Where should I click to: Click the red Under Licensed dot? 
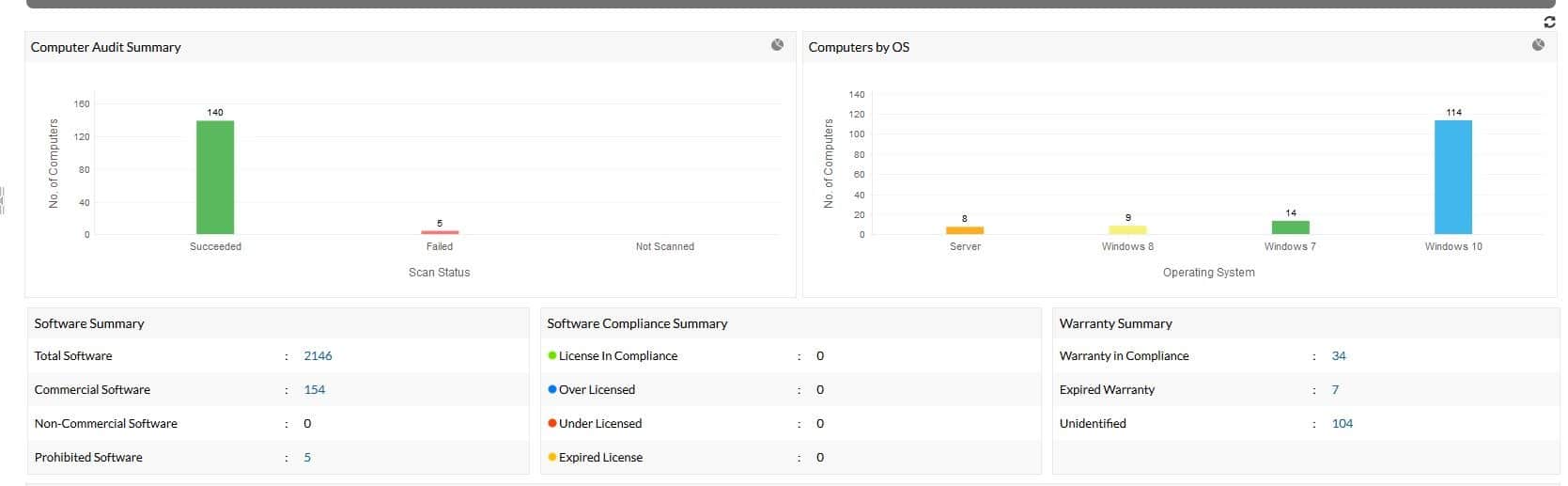point(552,424)
